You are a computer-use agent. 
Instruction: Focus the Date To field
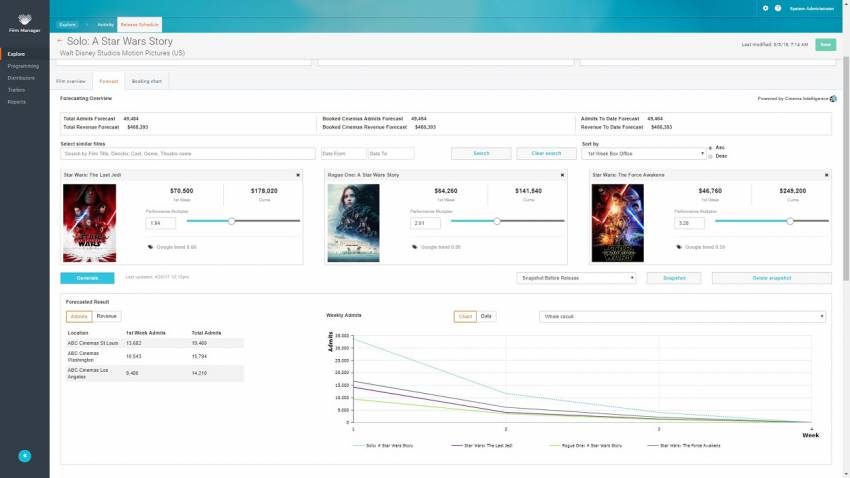click(391, 154)
